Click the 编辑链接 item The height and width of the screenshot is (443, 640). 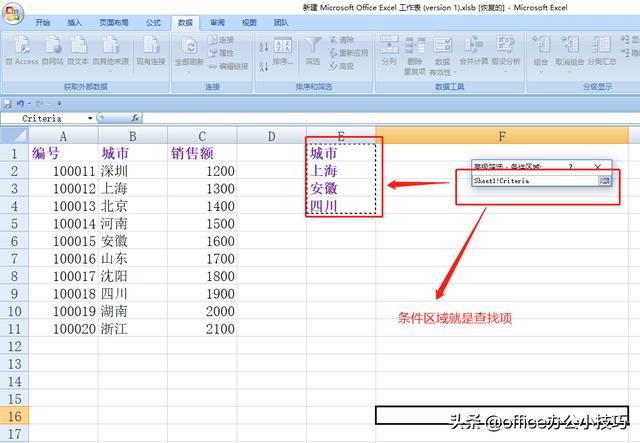(228, 66)
